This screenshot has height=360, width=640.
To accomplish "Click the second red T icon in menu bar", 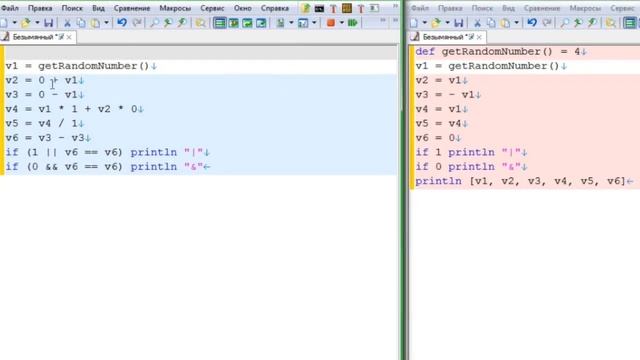I will 360,8.
